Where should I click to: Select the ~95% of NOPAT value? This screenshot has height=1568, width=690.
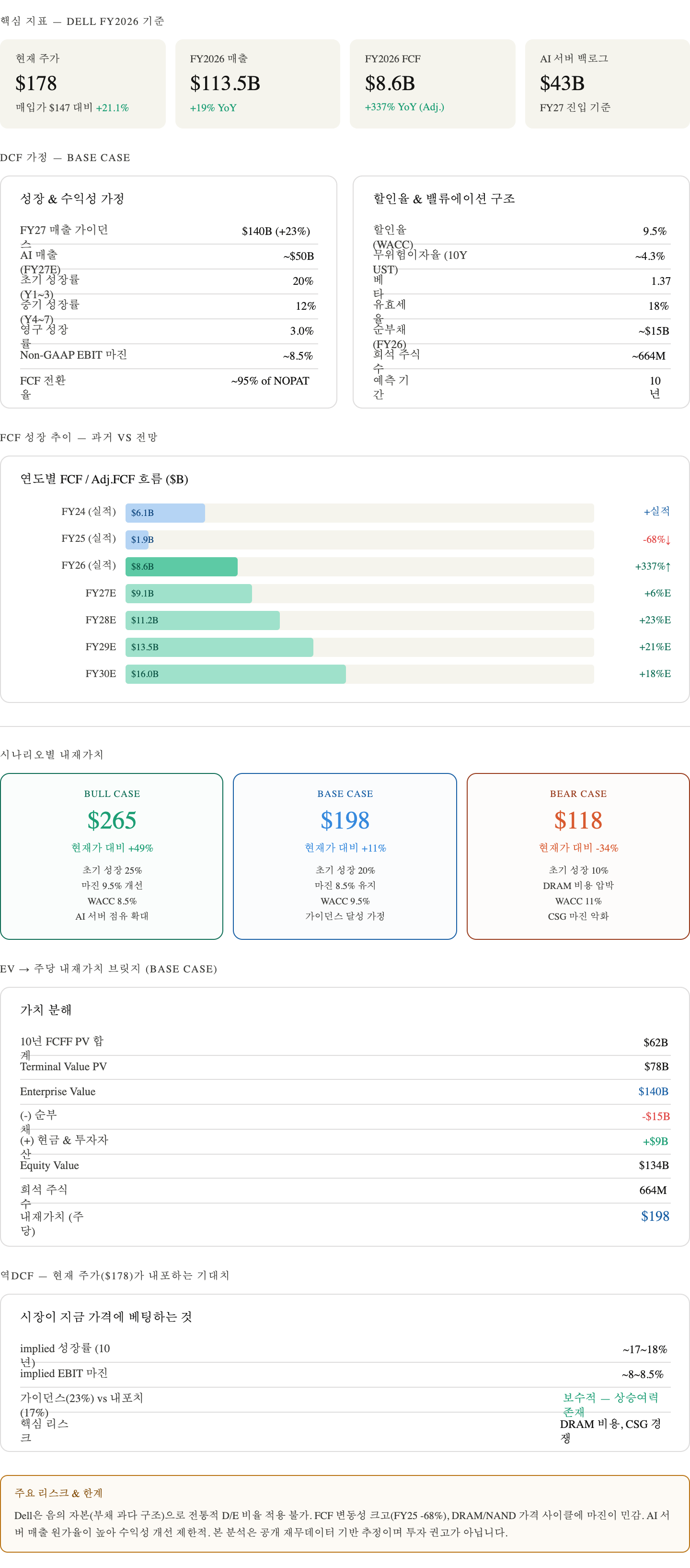coord(270,381)
